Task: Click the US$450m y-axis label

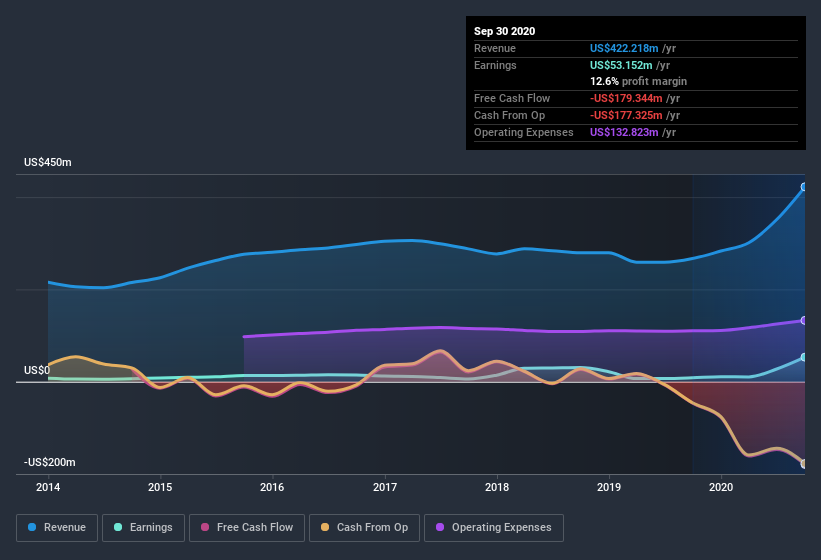Action: pyautogui.click(x=48, y=162)
